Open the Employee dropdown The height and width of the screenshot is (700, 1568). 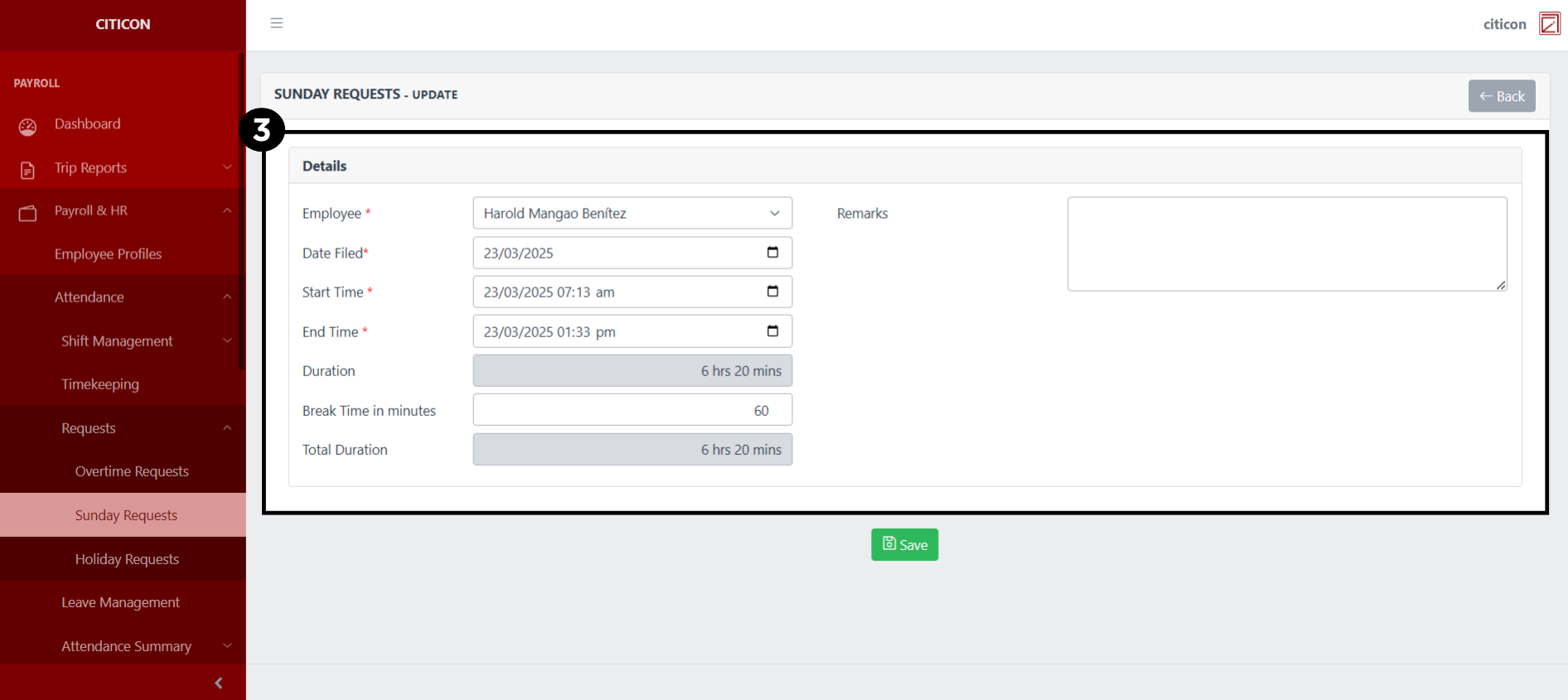coord(632,213)
